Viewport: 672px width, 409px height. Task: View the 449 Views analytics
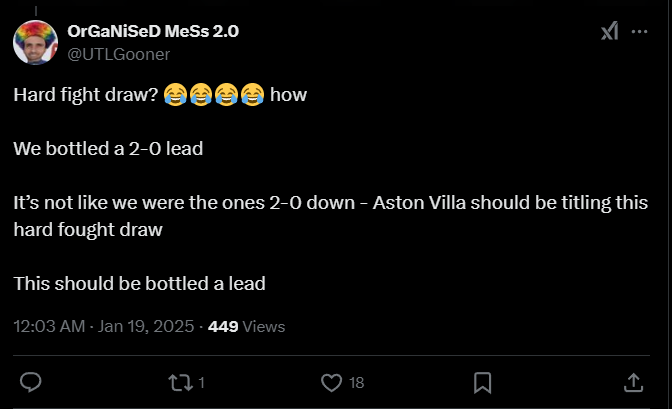tap(246, 326)
